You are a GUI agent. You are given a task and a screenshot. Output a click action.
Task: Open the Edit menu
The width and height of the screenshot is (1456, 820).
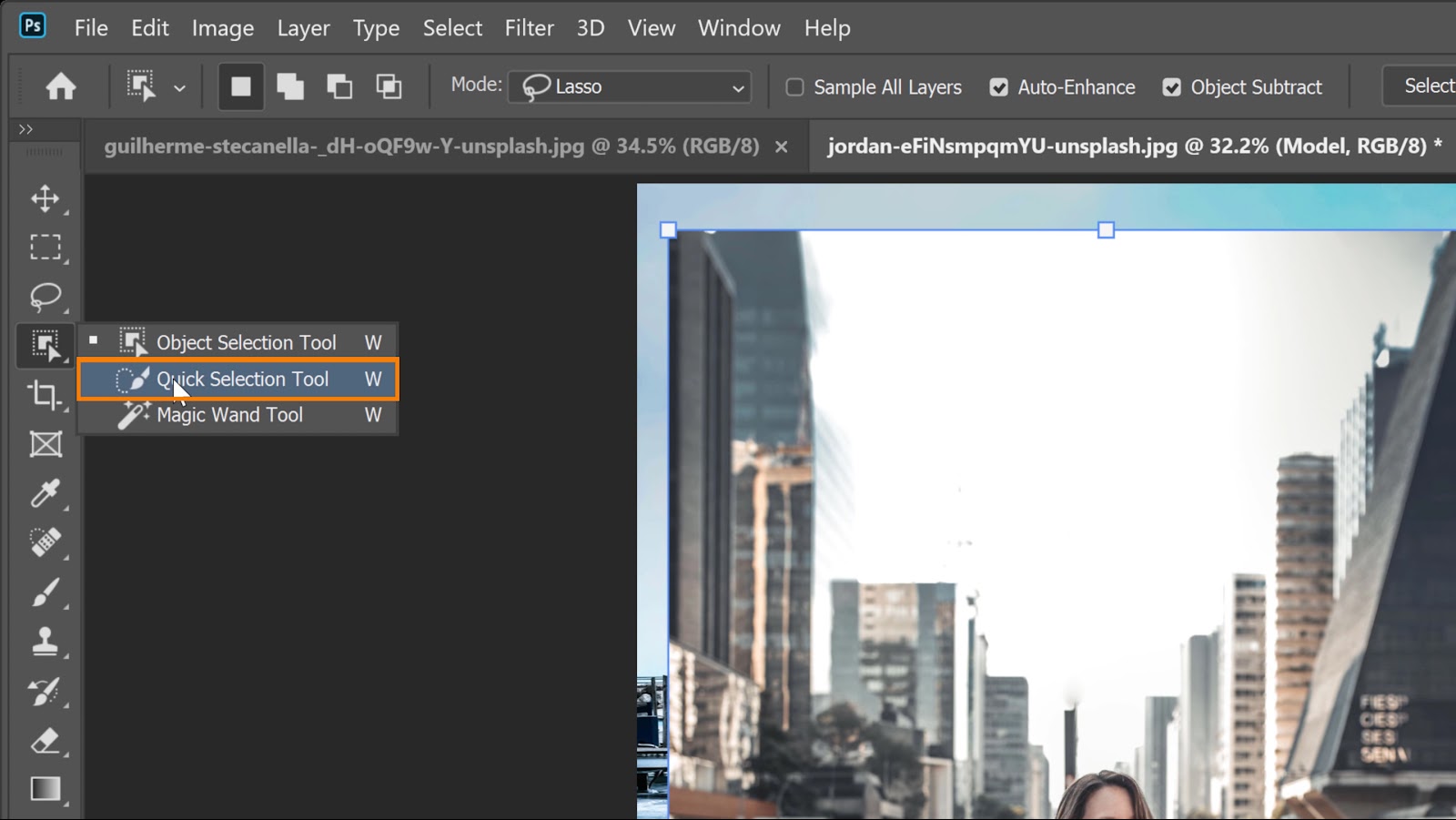pos(150,28)
